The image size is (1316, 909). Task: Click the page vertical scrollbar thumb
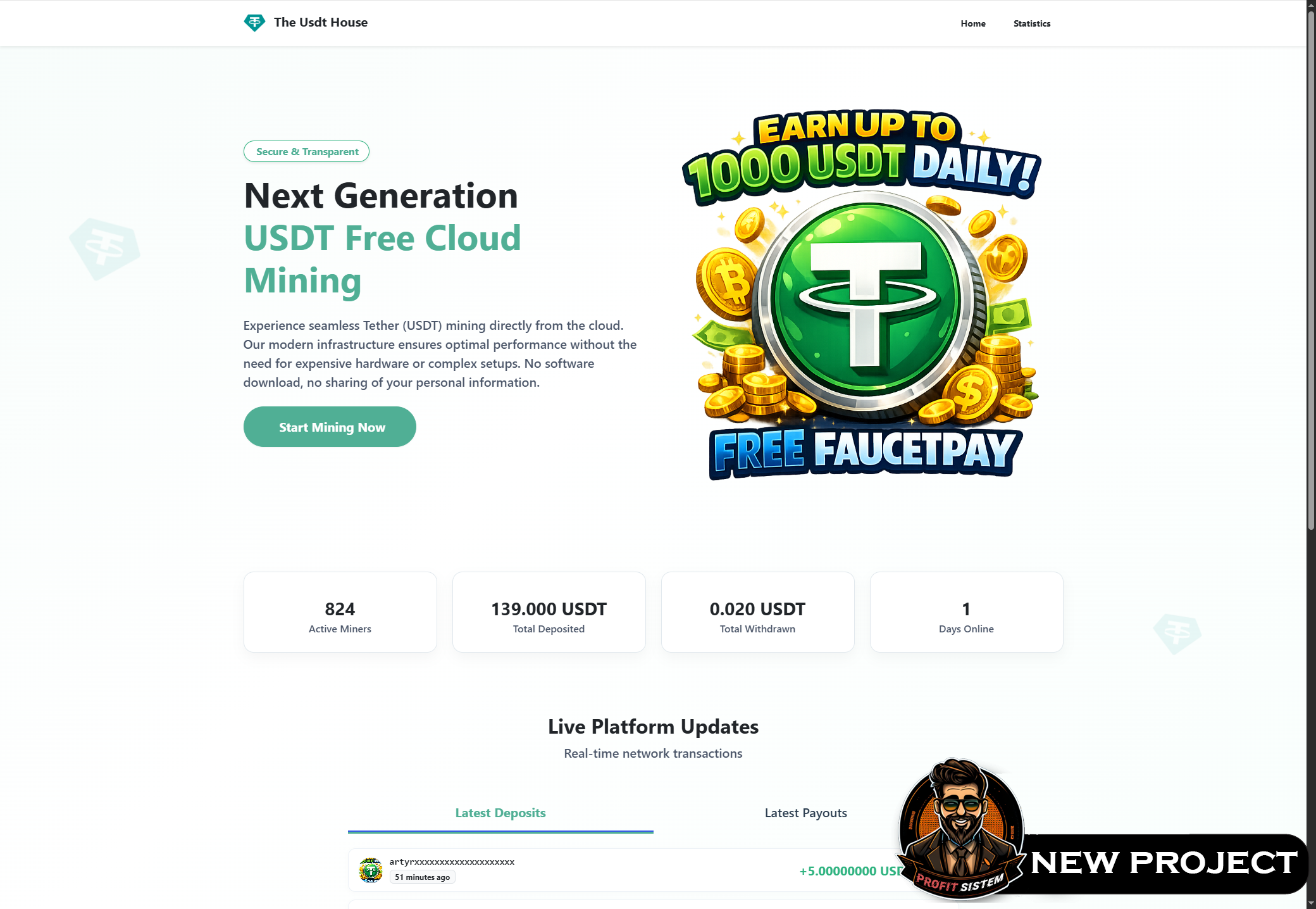1311,269
